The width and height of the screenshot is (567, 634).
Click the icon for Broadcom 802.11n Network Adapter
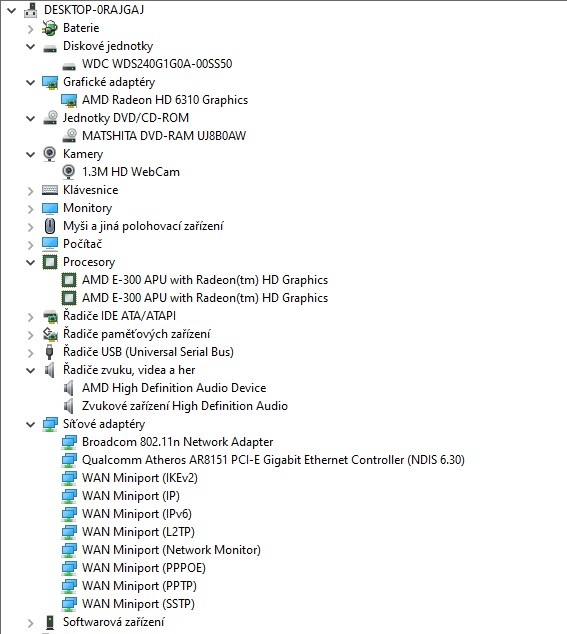coord(69,442)
